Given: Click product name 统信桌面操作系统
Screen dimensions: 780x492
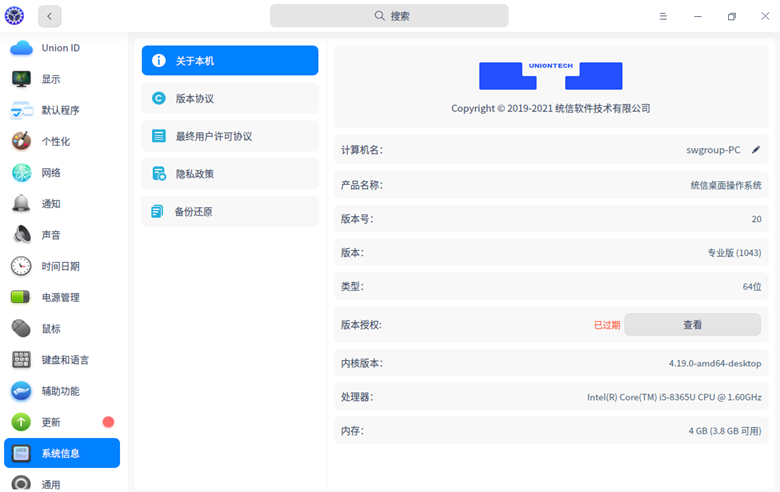Looking at the screenshot, I should (726, 185).
